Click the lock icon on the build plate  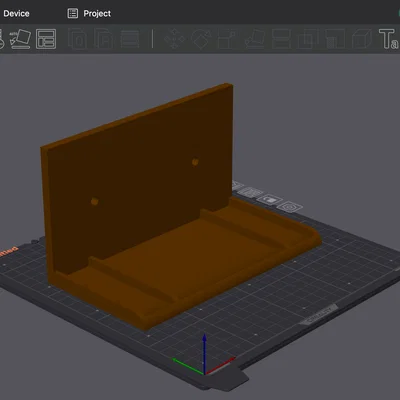pyautogui.click(x=270, y=200)
